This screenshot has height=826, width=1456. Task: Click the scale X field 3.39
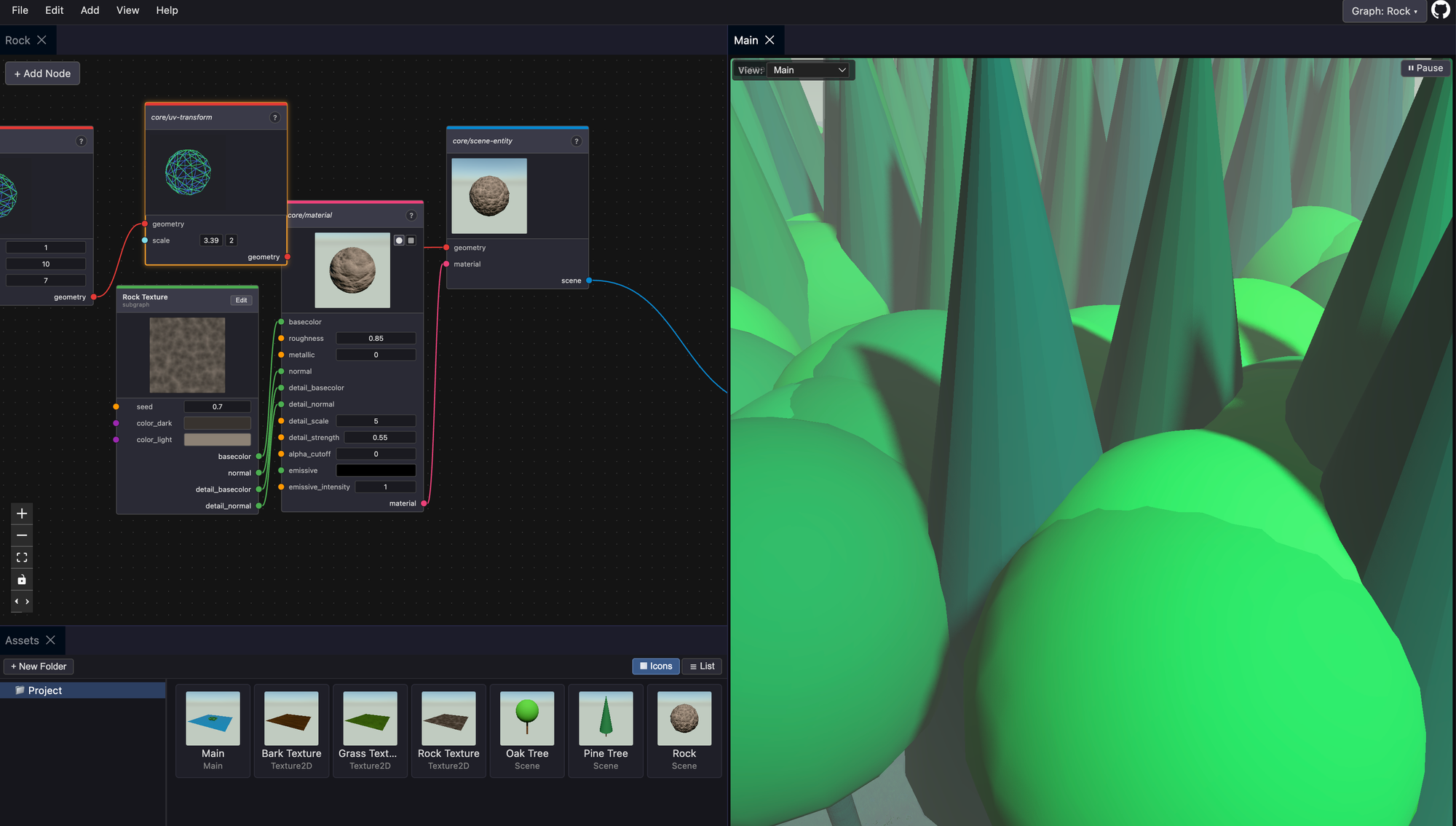coord(211,240)
